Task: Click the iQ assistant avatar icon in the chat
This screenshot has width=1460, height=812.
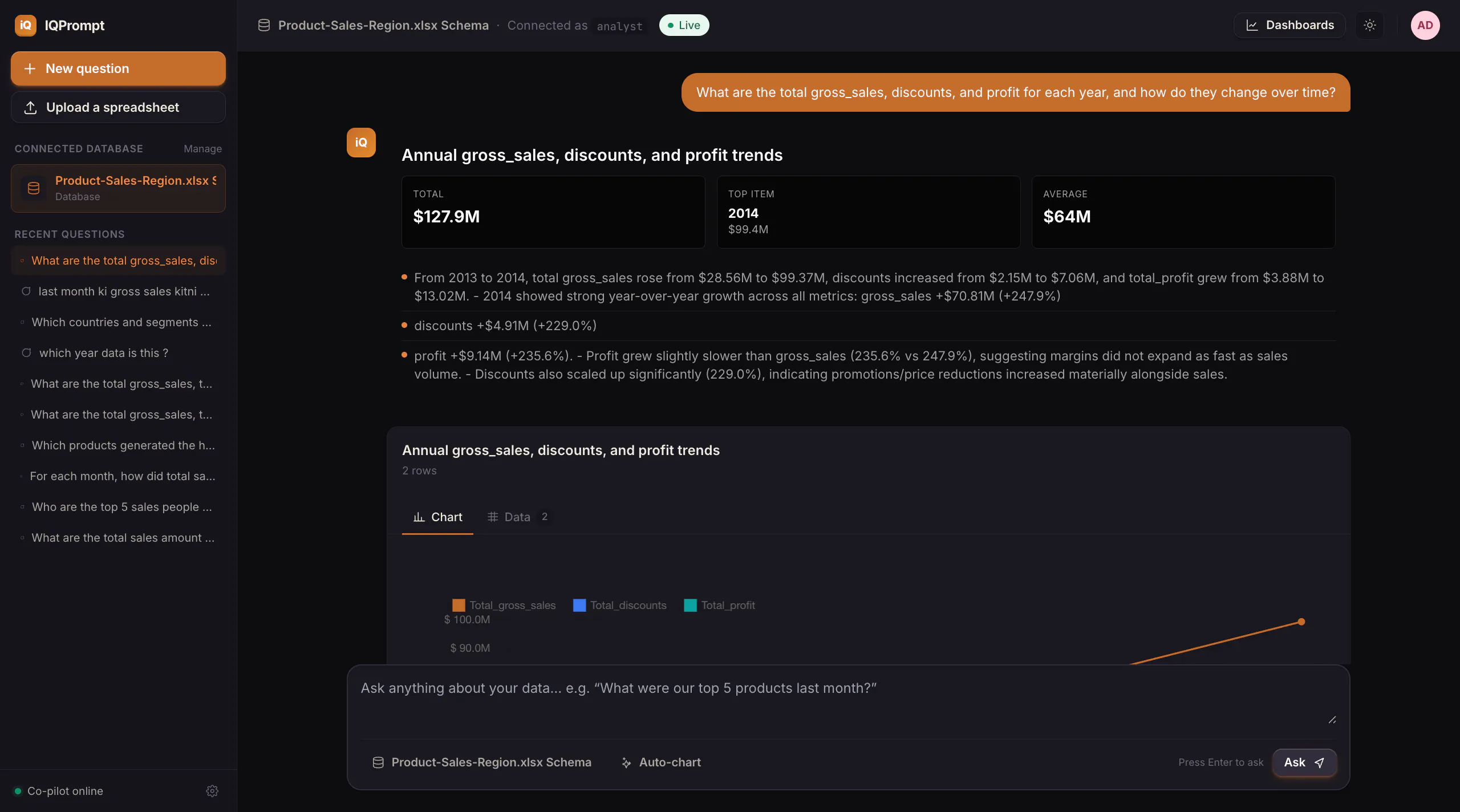Action: [x=361, y=143]
